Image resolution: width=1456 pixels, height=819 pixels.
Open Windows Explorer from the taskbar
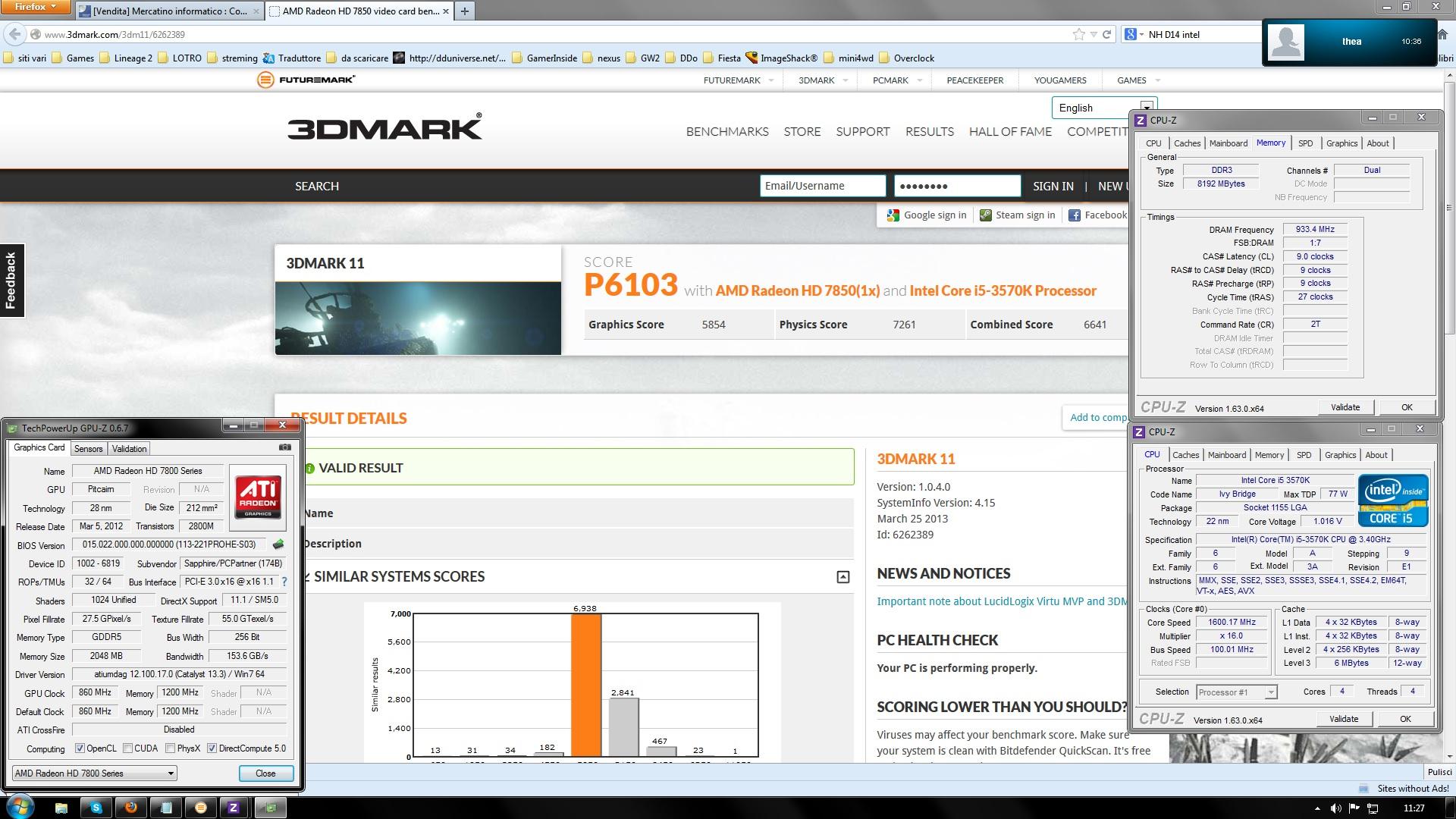tap(61, 808)
